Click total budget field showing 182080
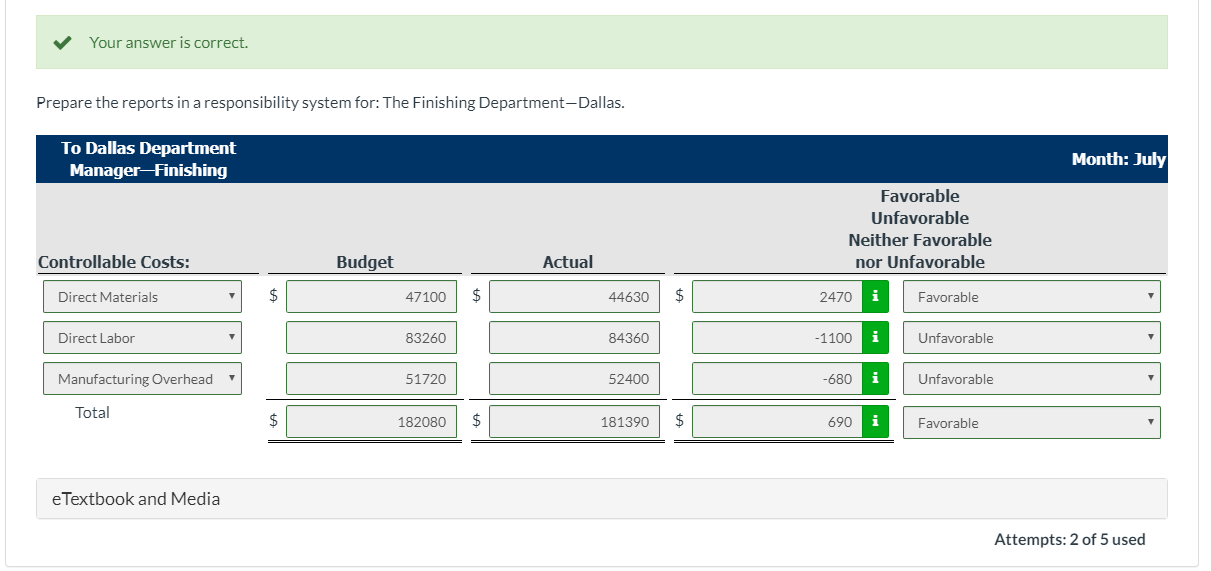This screenshot has height=571, width=1211. pyautogui.click(x=372, y=422)
